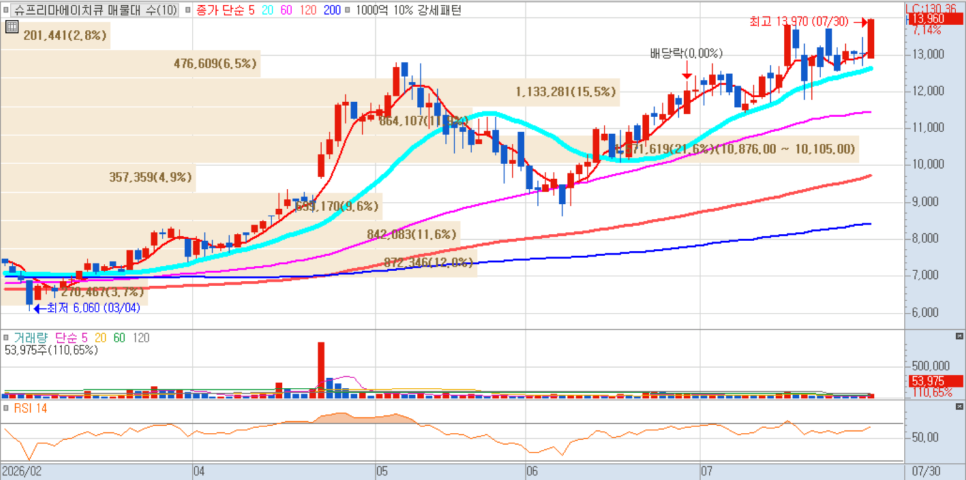Select the RSI 14 indicator label
Image resolution: width=966 pixels, height=480 pixels.
point(30,408)
